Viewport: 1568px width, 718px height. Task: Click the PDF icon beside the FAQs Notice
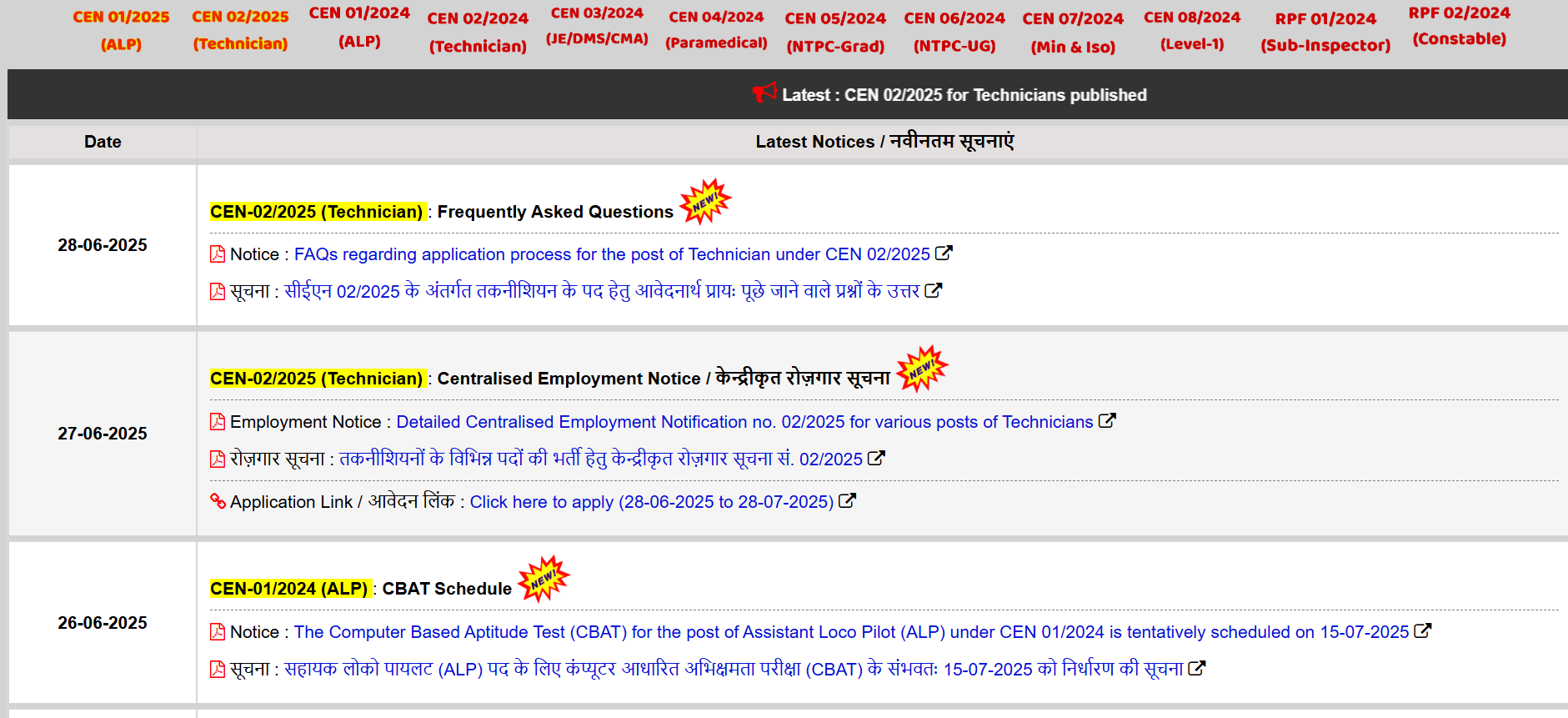218,254
